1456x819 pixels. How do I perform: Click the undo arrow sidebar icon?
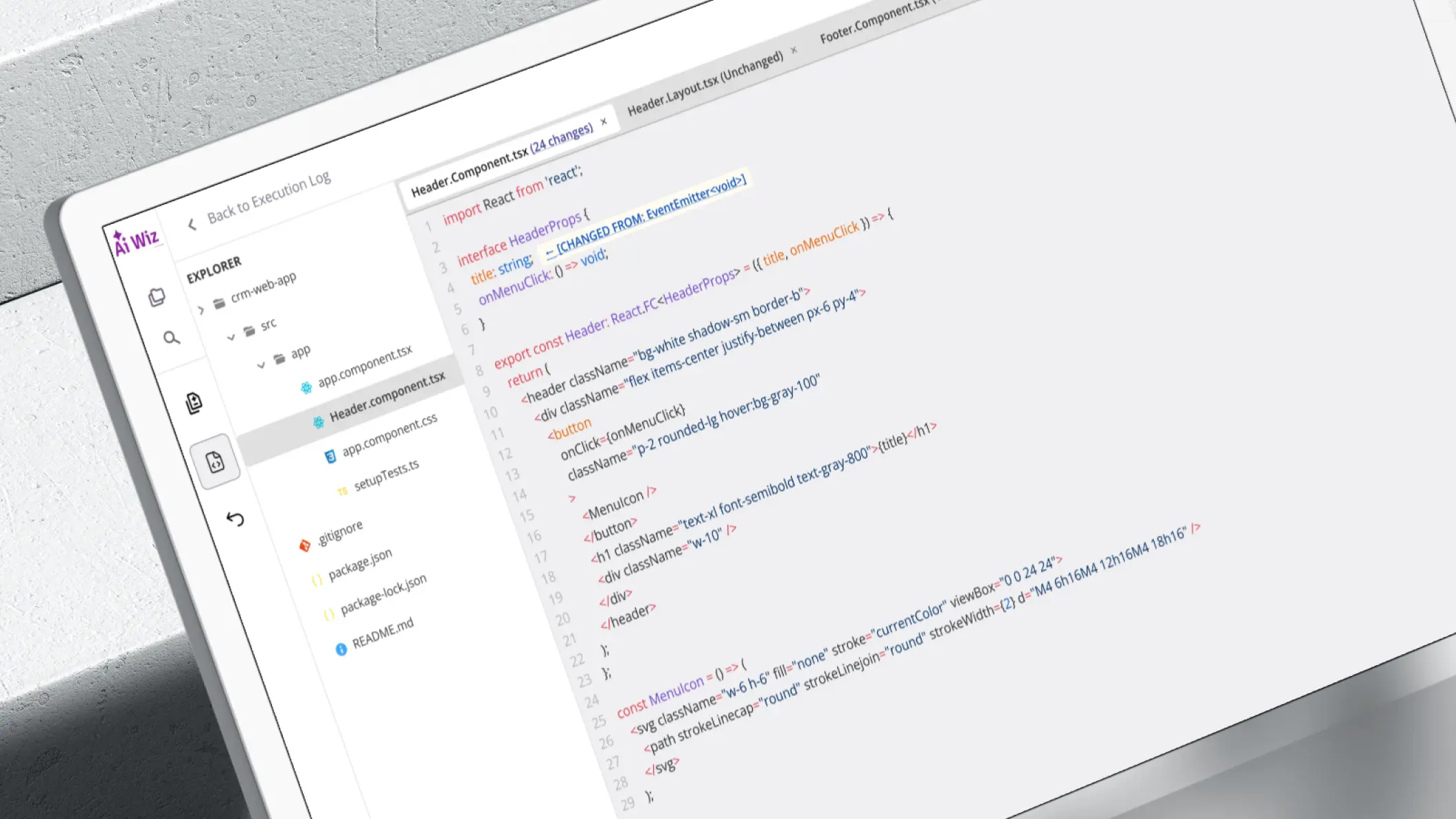(x=236, y=519)
